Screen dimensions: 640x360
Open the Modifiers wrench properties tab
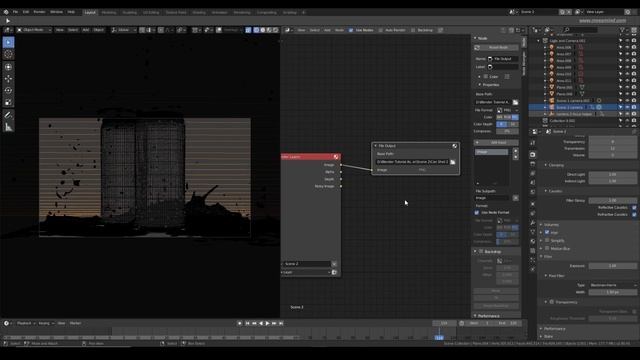pos(533,222)
